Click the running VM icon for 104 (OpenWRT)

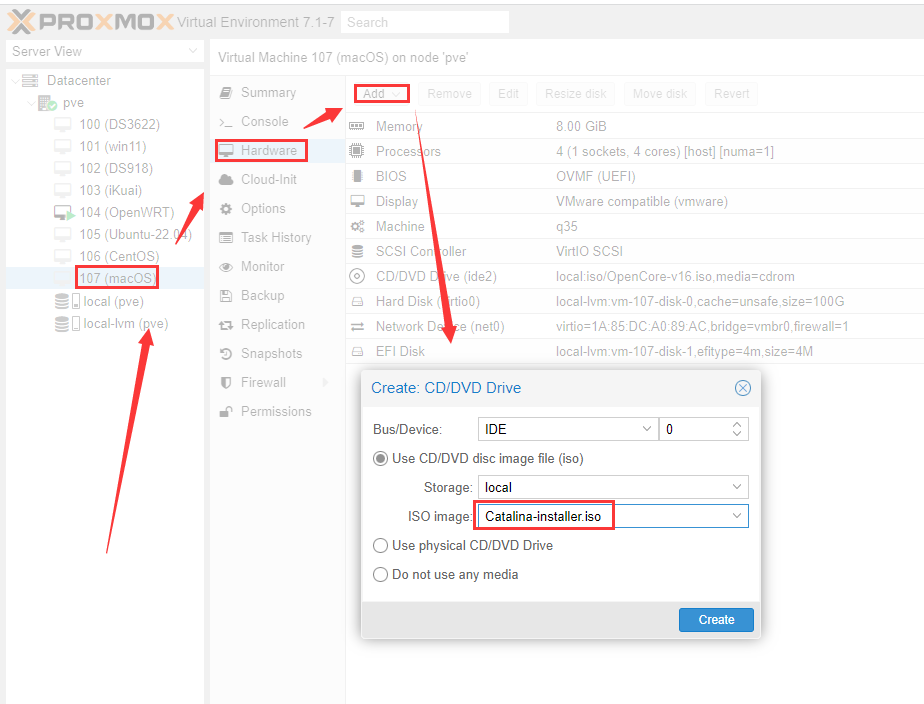pos(64,213)
